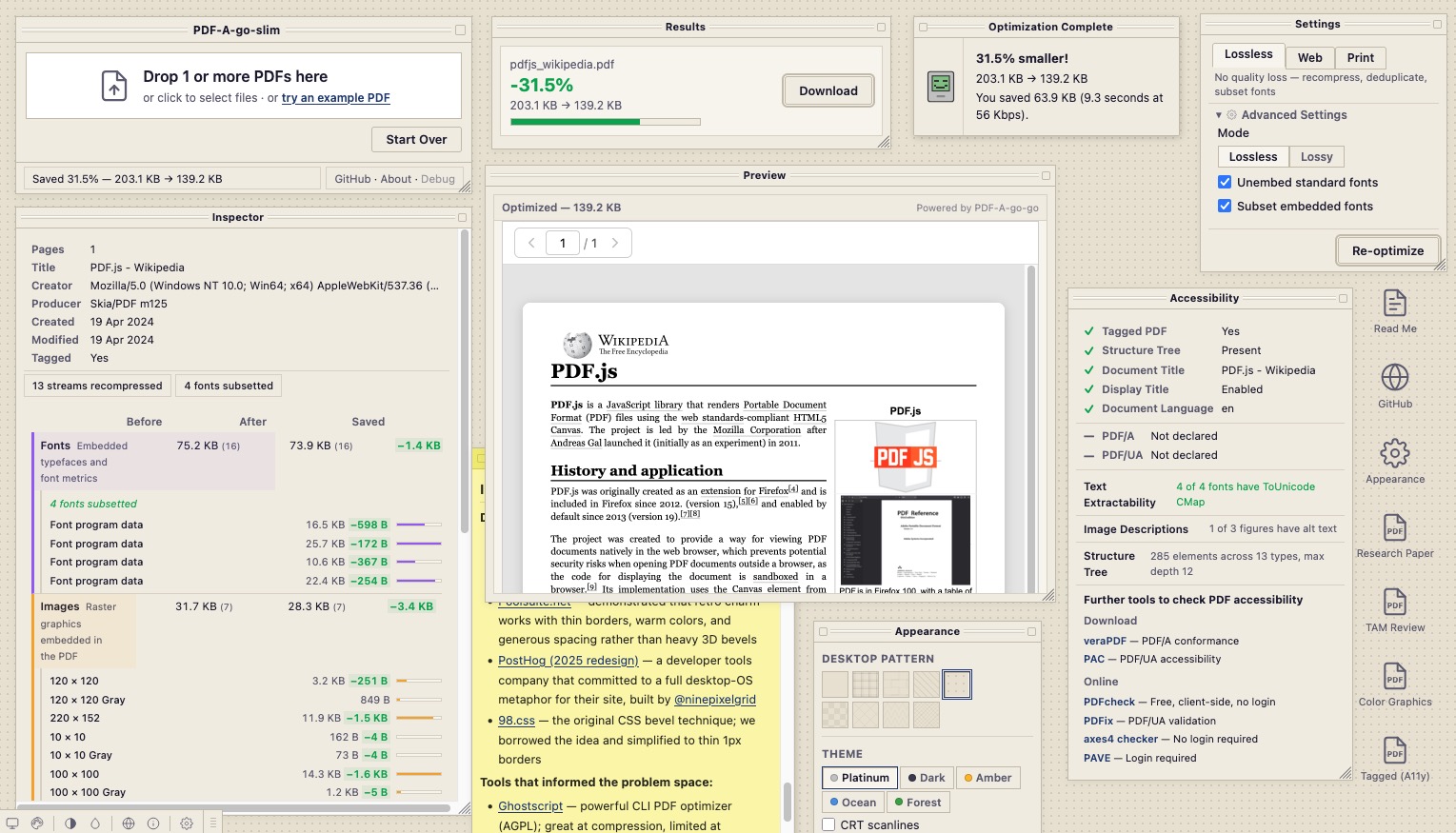Viewport: 1456px width, 833px height.
Task: Select the Dark theme
Action: 927,778
